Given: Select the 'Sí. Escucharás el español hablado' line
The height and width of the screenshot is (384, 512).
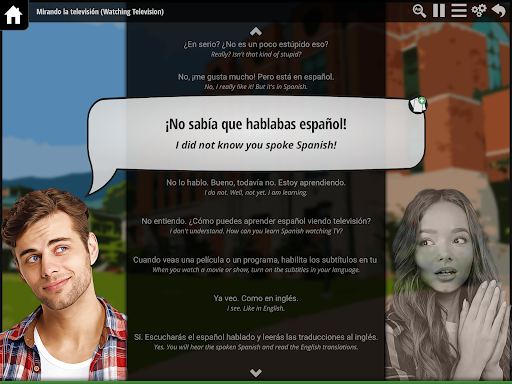Looking at the screenshot, I should coord(256,342).
